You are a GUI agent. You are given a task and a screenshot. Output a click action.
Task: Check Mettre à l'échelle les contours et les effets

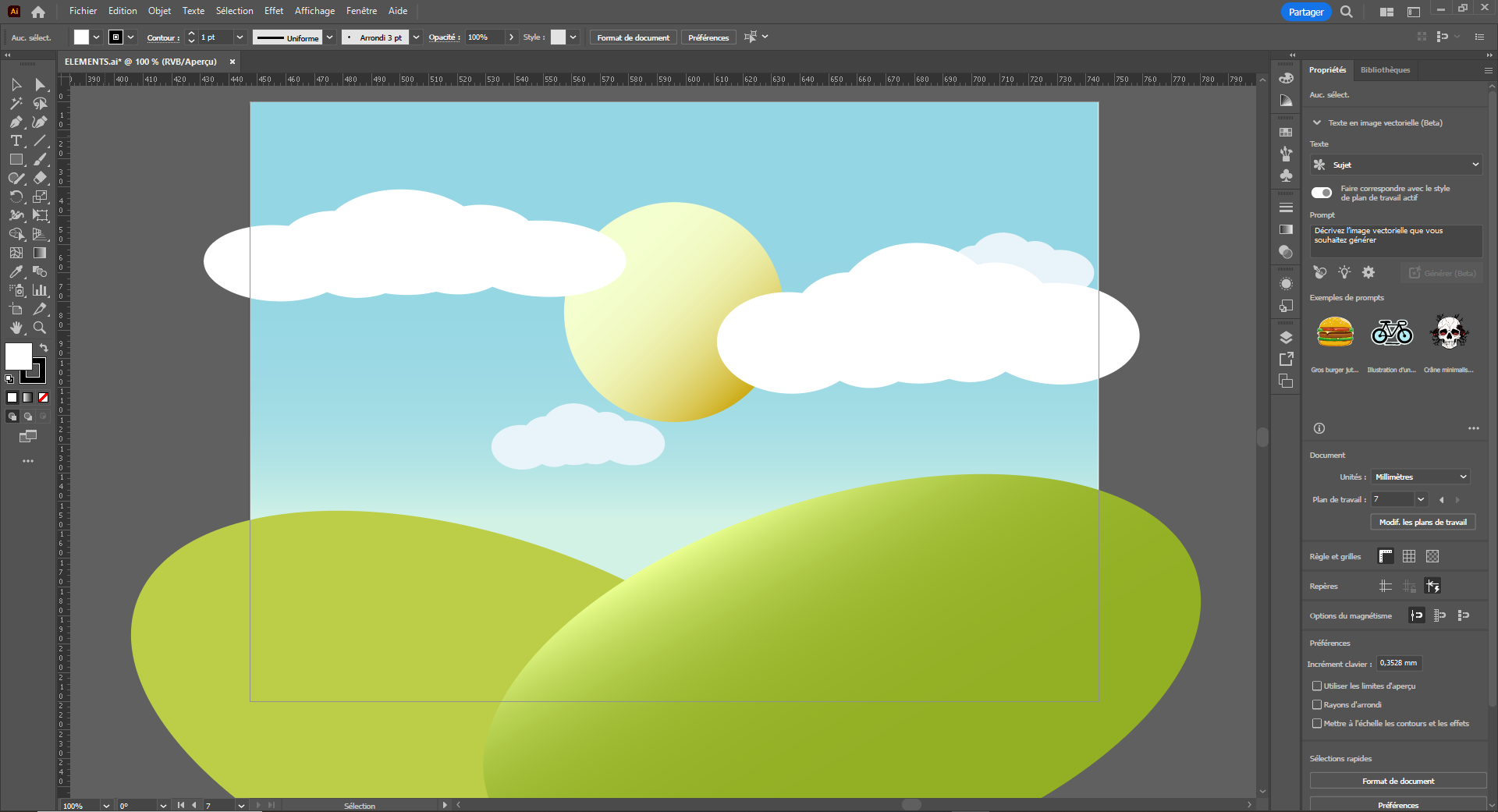[x=1317, y=723]
